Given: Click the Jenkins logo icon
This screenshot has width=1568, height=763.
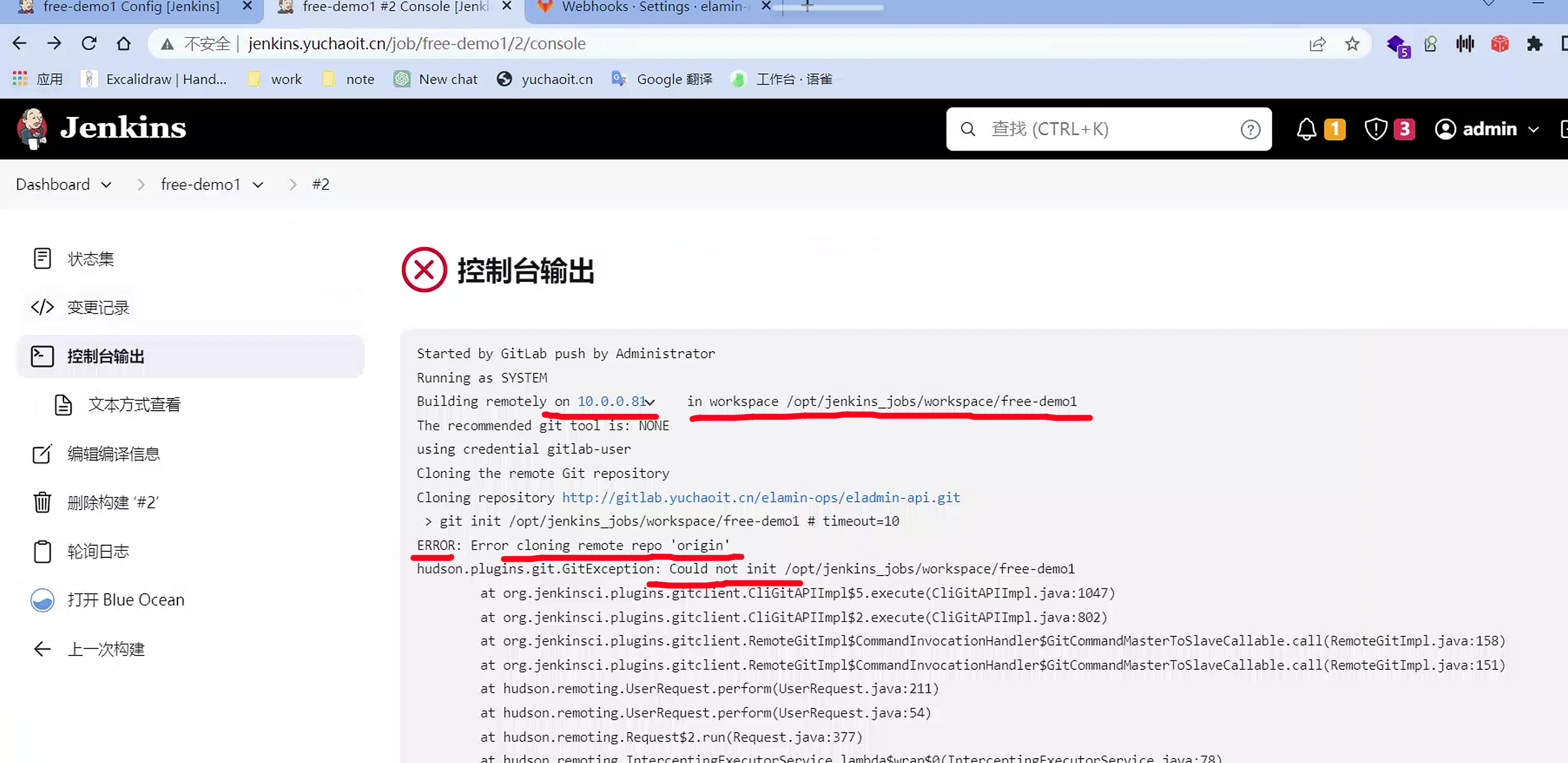Looking at the screenshot, I should click(x=33, y=128).
